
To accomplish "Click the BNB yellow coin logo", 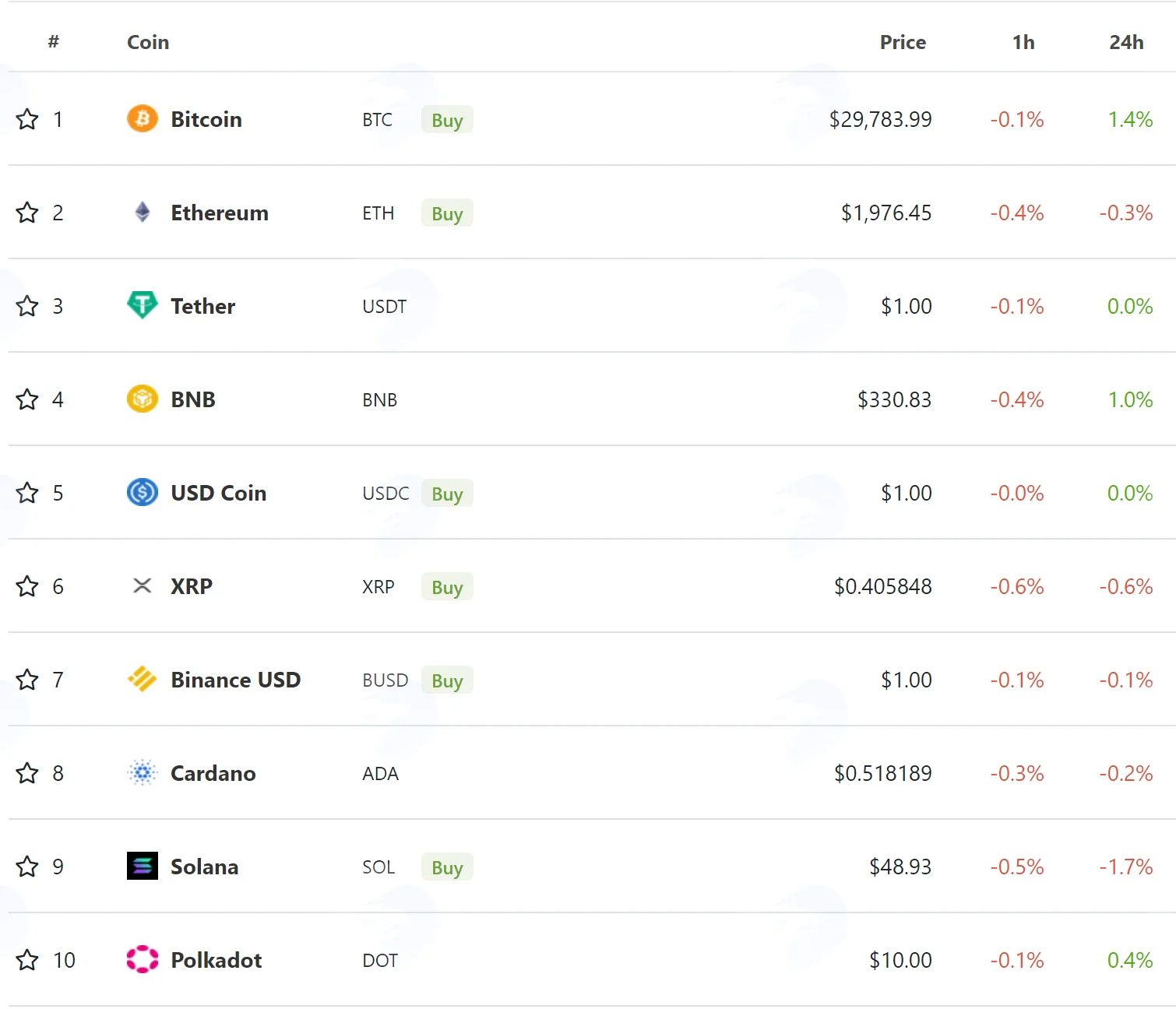I will (x=143, y=399).
